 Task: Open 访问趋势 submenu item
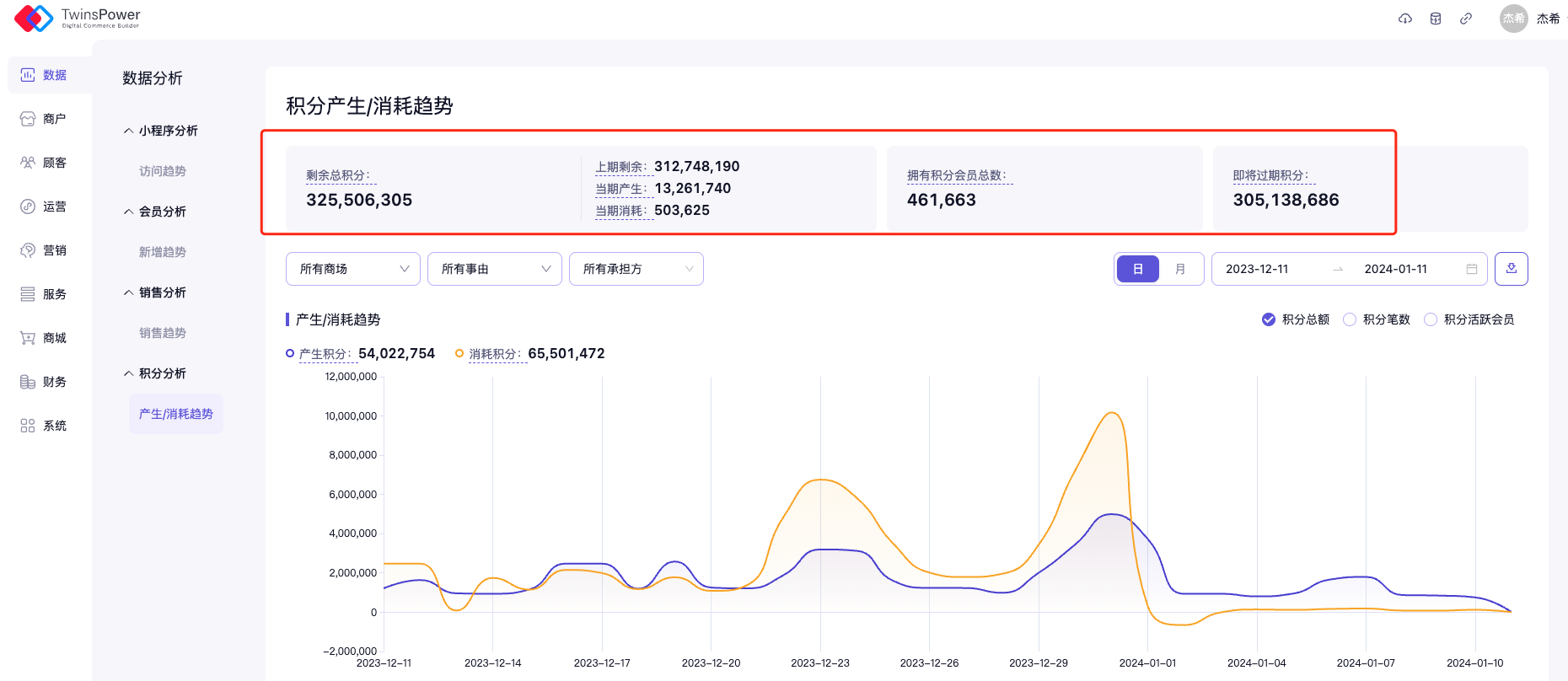[163, 171]
